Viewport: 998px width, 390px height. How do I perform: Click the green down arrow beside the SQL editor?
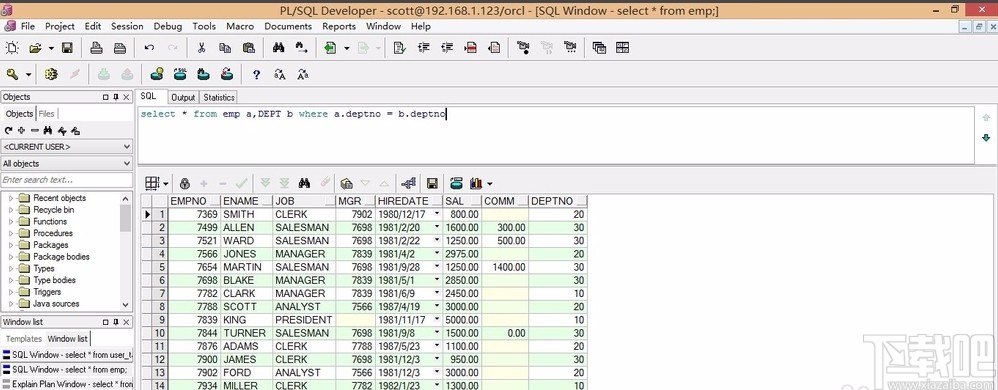(986, 137)
